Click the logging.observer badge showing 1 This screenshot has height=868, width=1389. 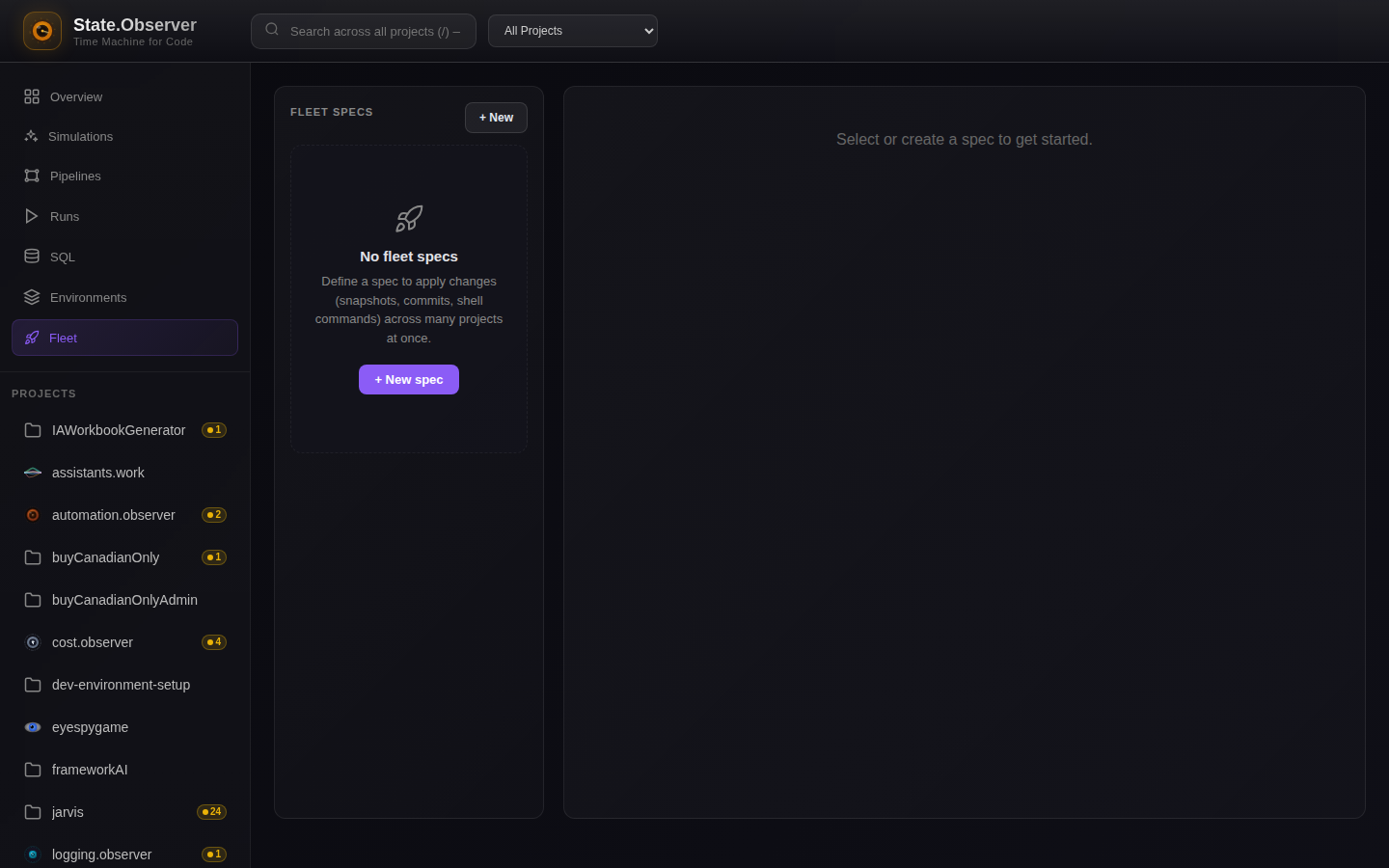(214, 854)
